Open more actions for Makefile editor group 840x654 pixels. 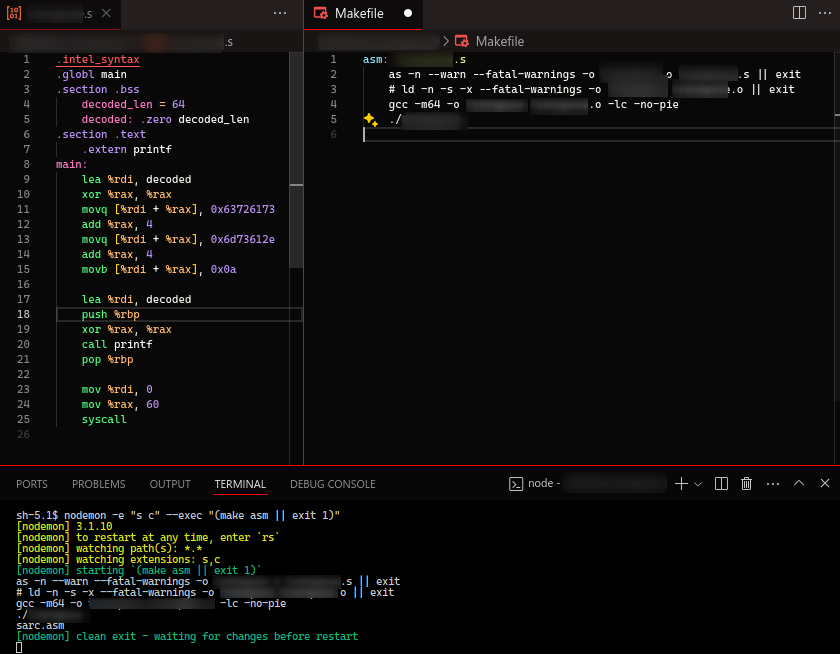point(825,14)
